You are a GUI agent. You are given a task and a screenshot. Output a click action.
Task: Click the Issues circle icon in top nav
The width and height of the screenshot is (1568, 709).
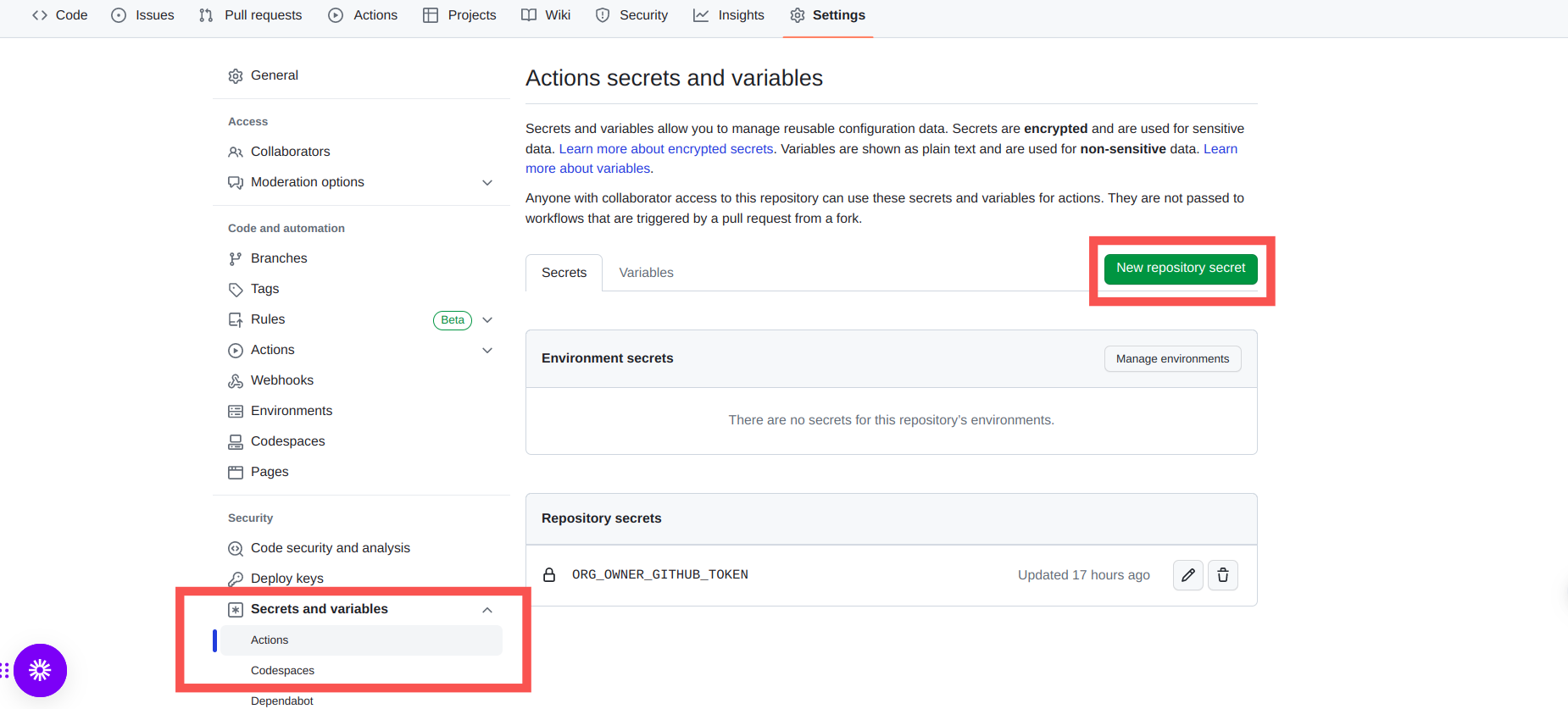[x=119, y=15]
